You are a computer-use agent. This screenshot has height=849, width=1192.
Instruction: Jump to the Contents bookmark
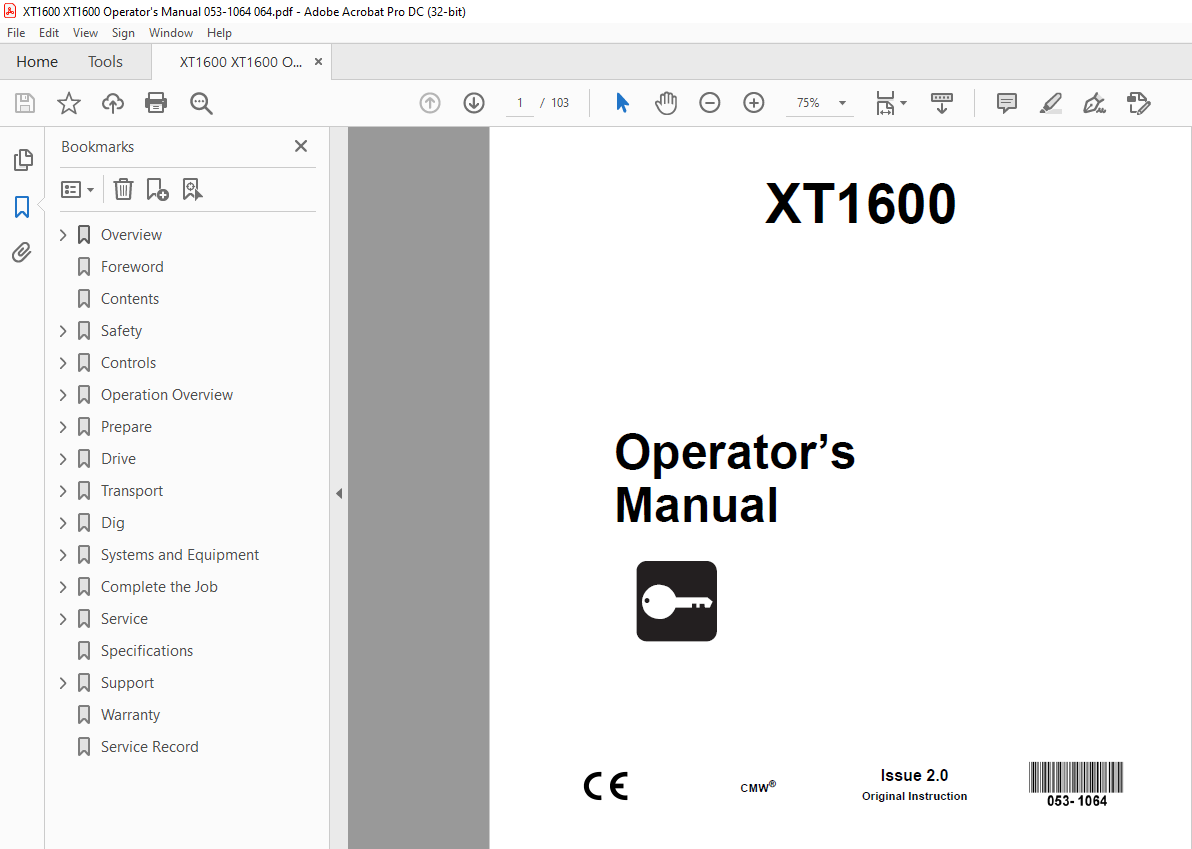[130, 299]
